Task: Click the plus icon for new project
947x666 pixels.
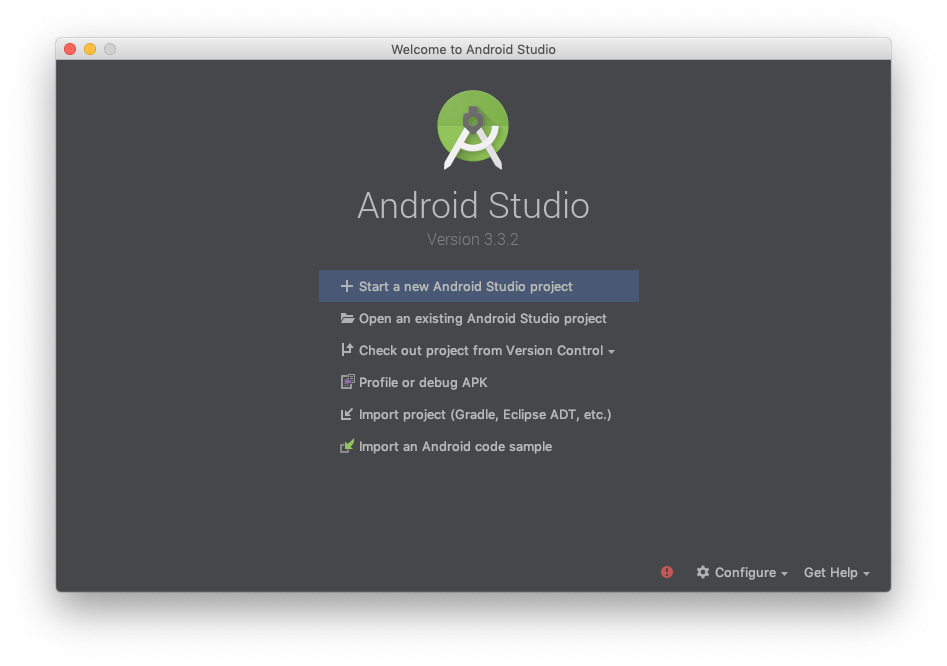Action: coord(347,286)
